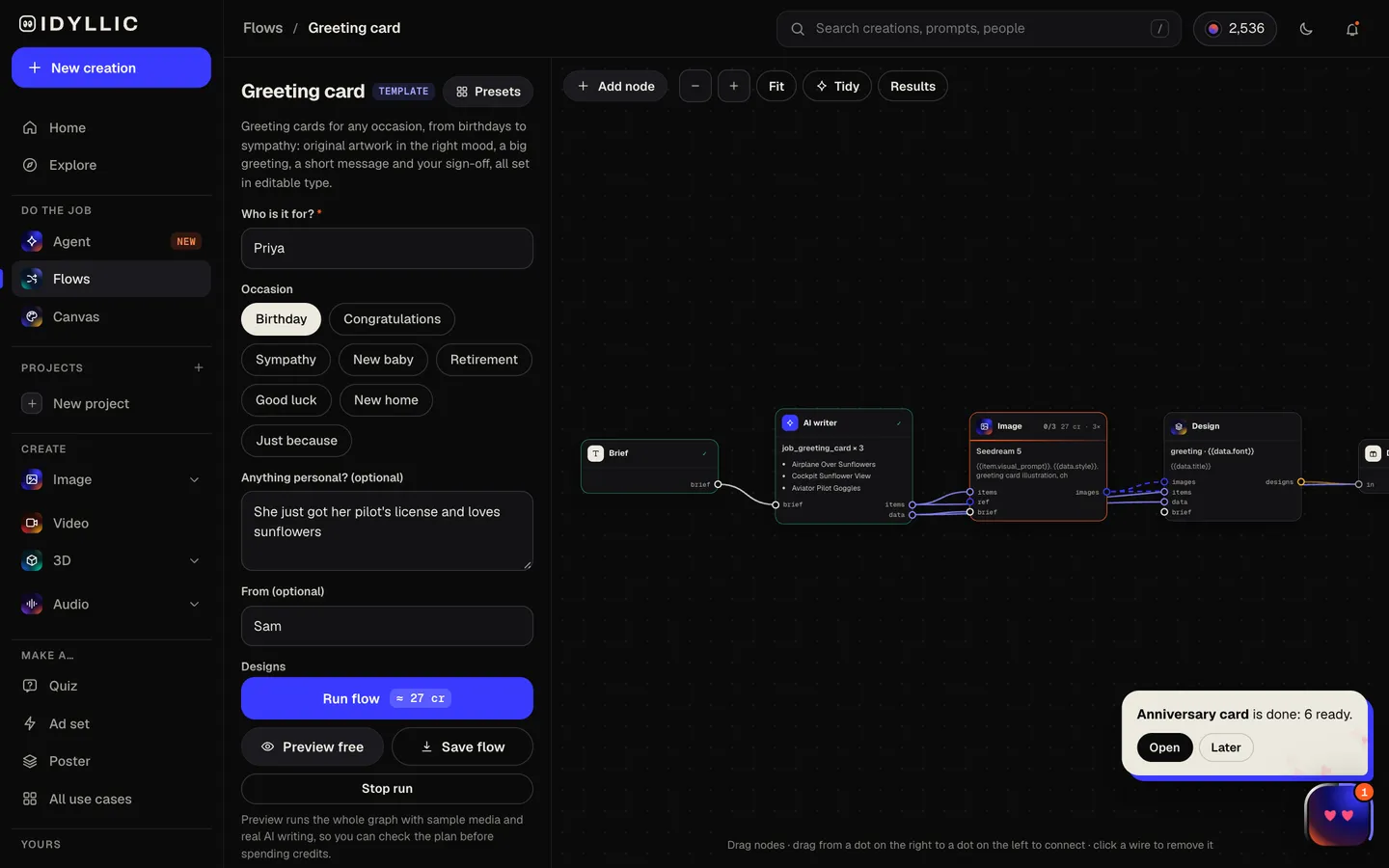The width and height of the screenshot is (1389, 868).
Task: Click the search creations box
Action: pos(979,29)
